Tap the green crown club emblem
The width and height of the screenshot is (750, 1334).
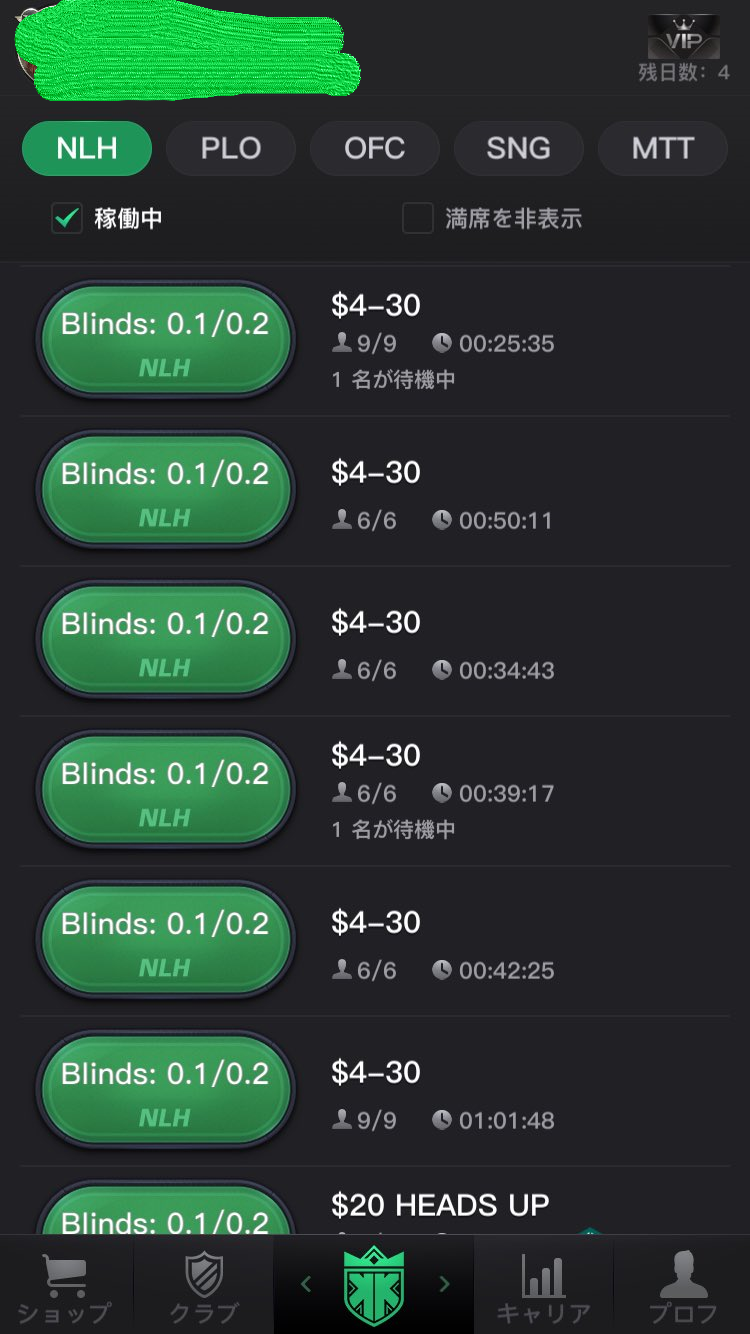pos(374,1284)
